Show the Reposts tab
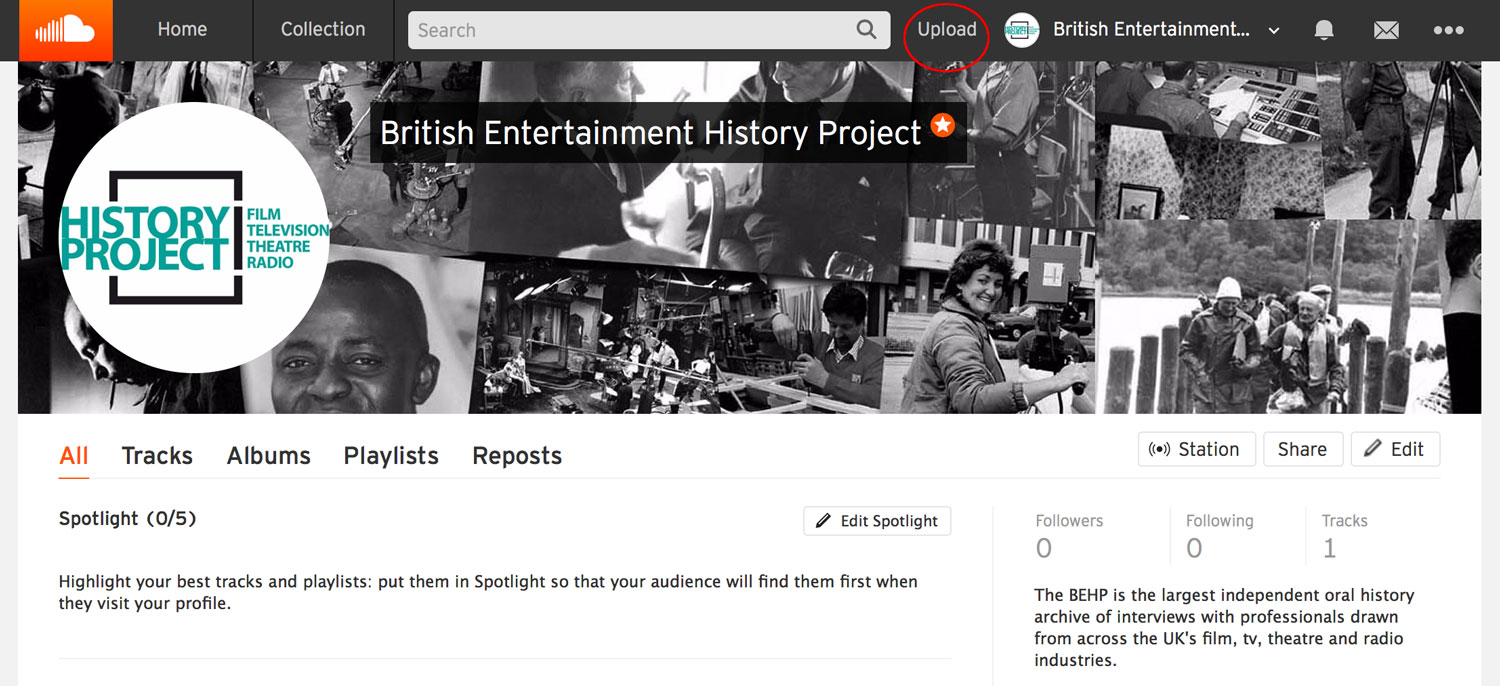The height and width of the screenshot is (686, 1500). pos(517,456)
